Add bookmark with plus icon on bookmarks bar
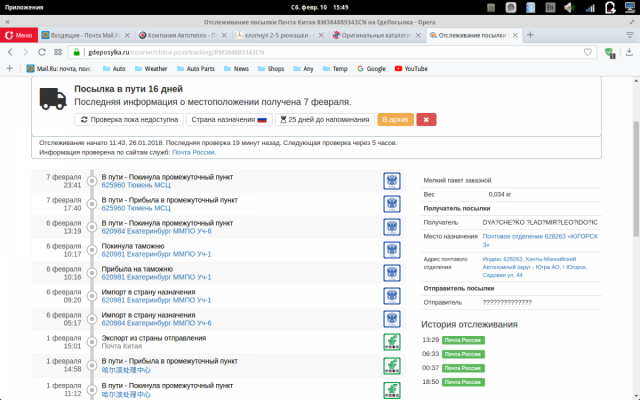 point(10,69)
